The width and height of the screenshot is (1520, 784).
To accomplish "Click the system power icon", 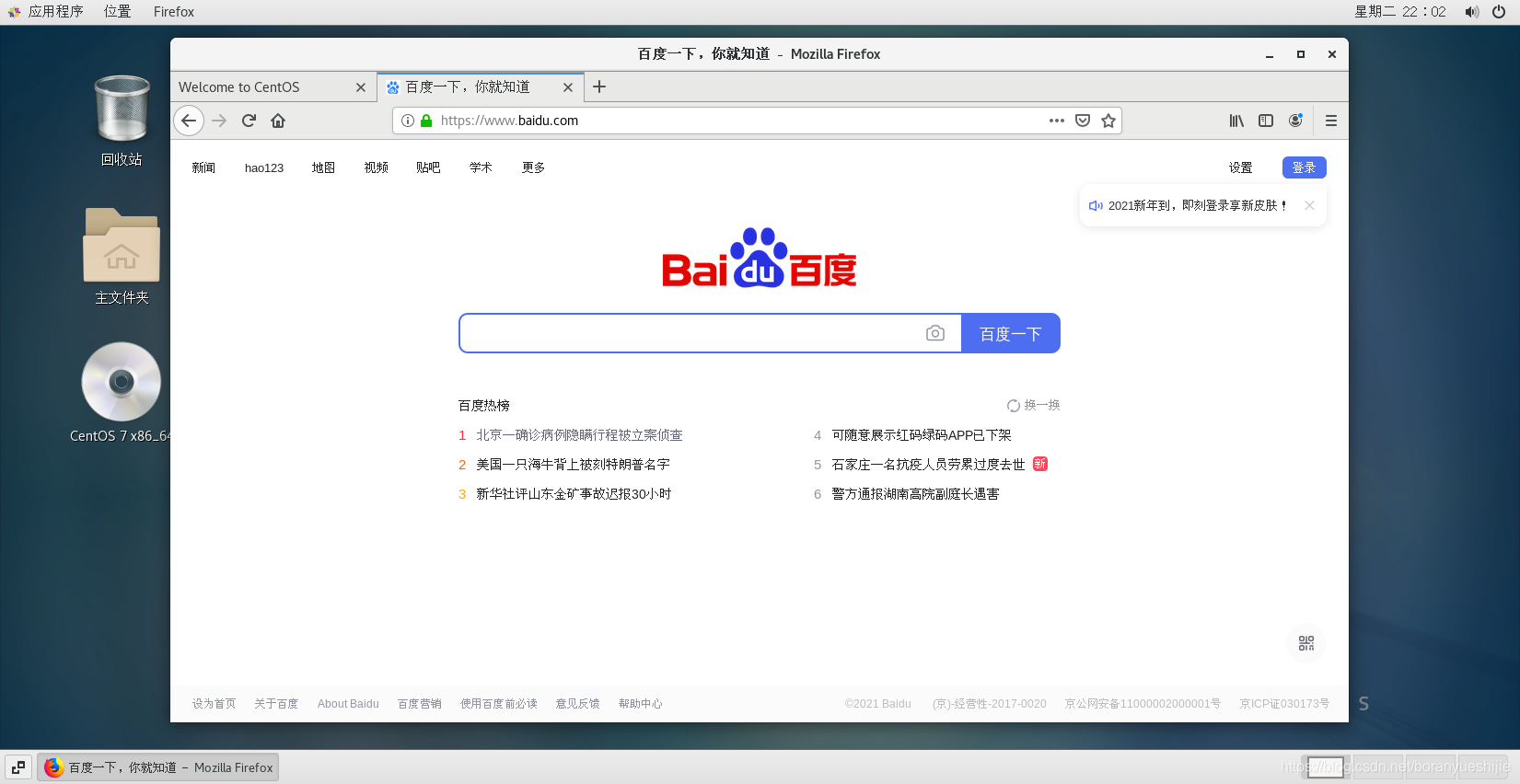I will click(x=1499, y=12).
